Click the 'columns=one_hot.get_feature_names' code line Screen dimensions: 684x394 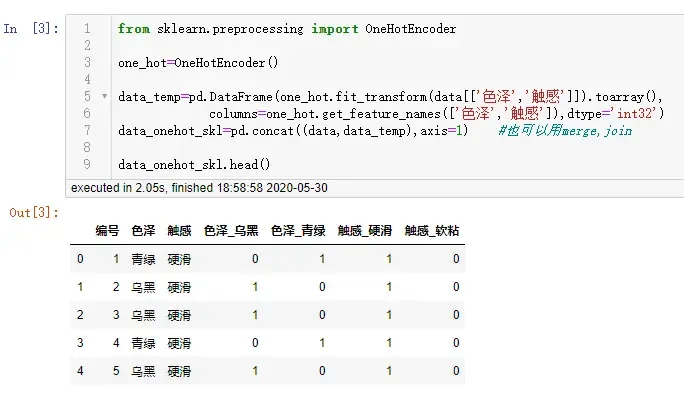coord(436,114)
